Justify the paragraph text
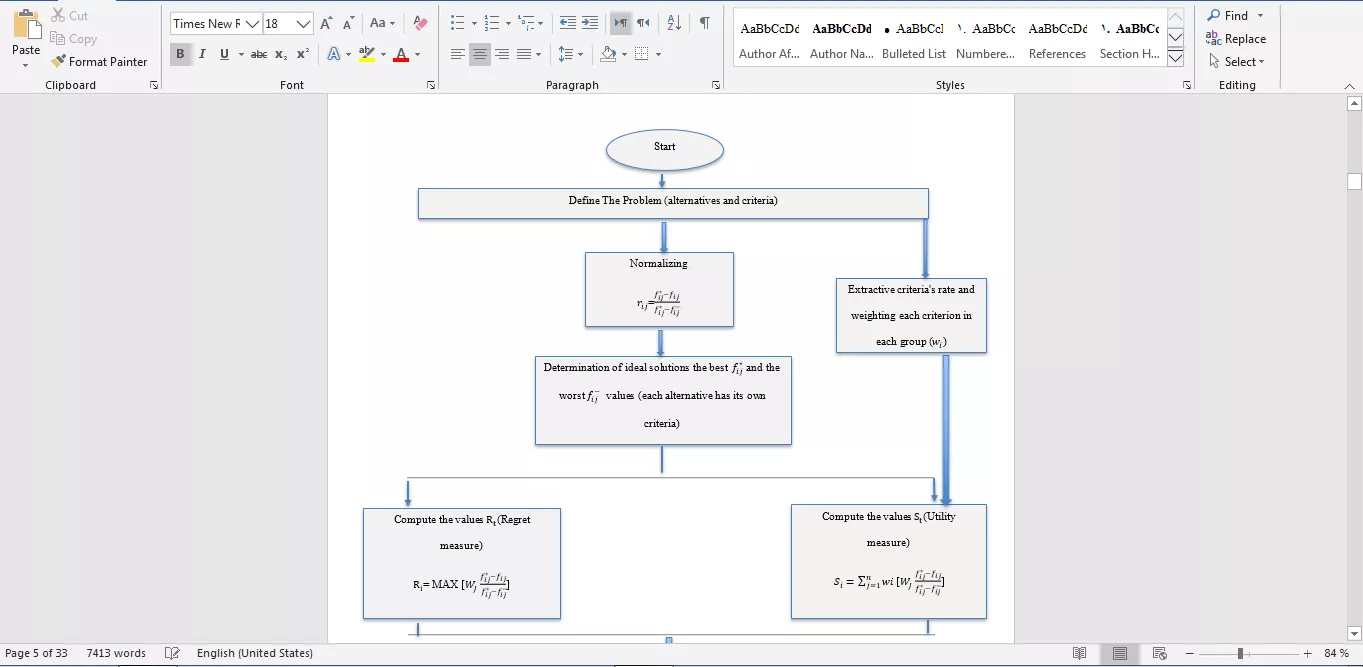The height and width of the screenshot is (667, 1363). [524, 54]
